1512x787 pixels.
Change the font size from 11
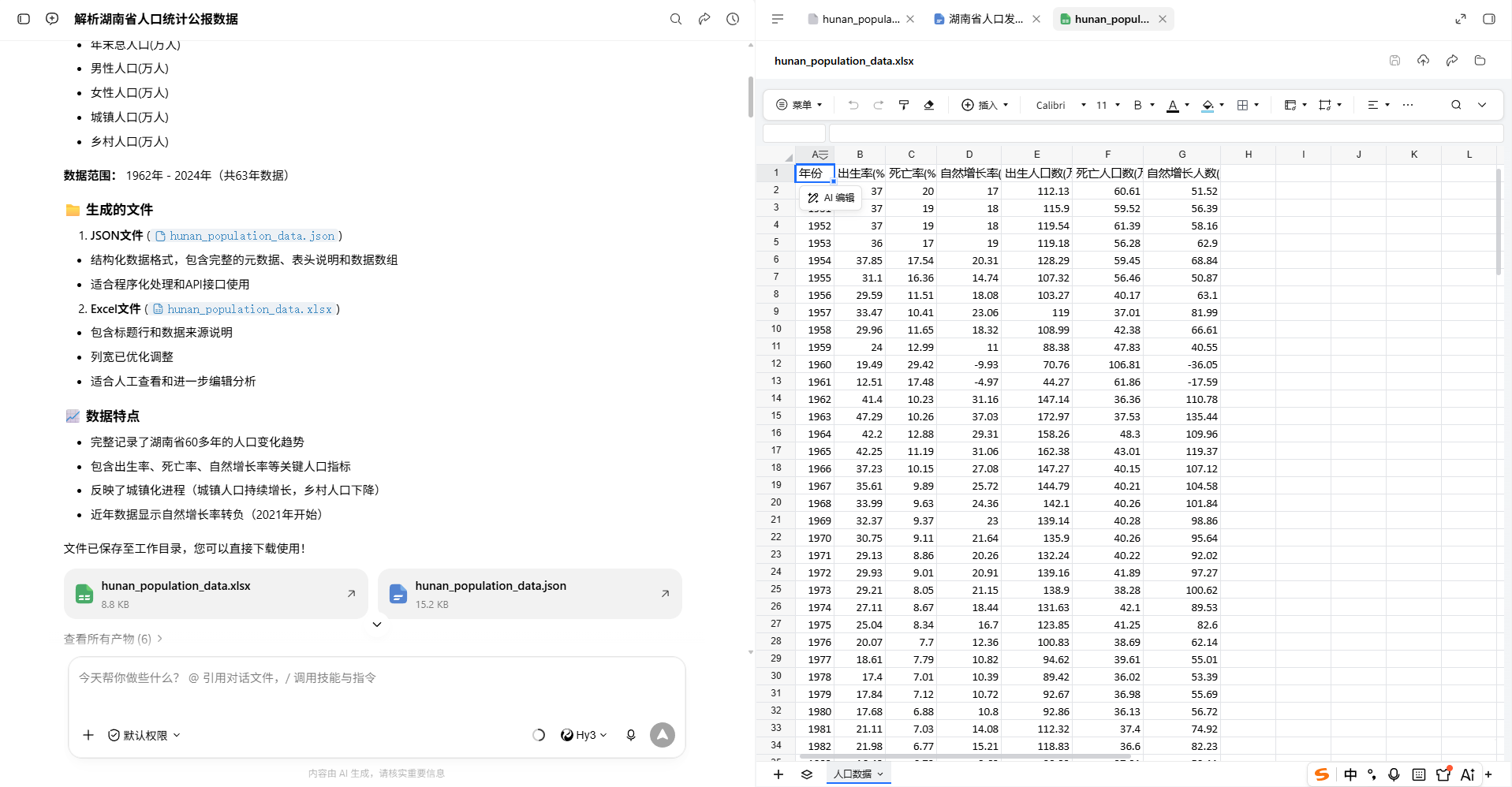(1108, 105)
